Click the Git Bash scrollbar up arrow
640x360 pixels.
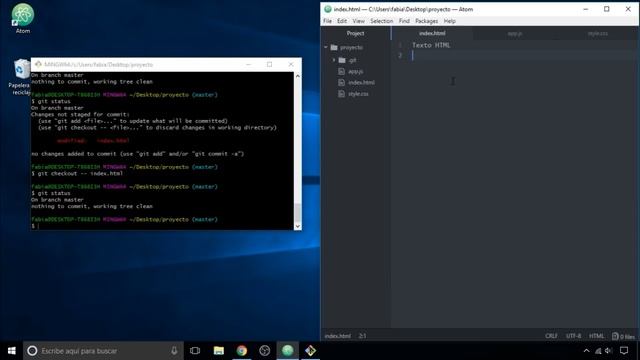[x=298, y=76]
